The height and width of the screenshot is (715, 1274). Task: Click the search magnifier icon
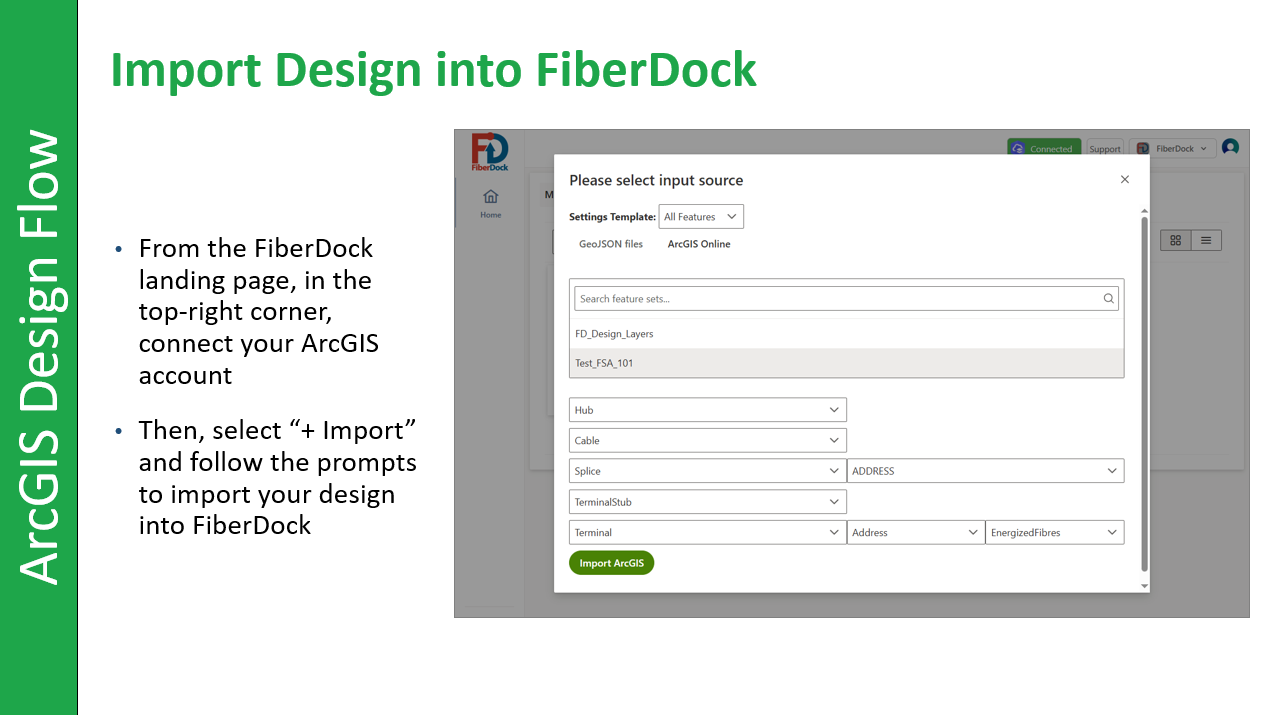[1108, 298]
